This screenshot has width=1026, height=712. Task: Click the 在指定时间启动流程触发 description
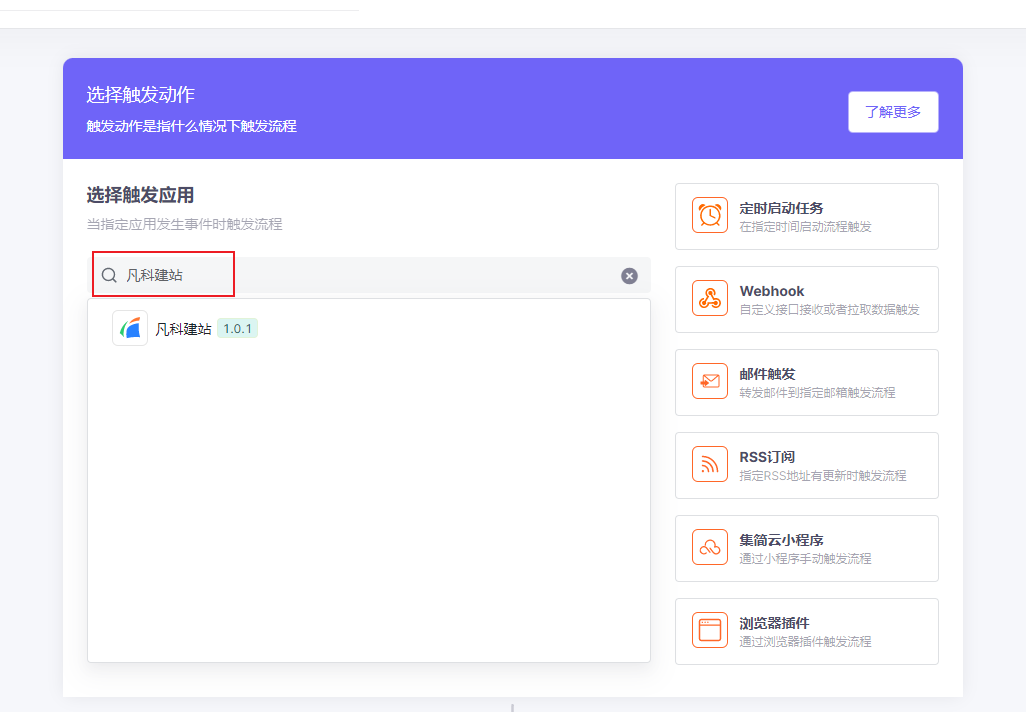[805, 227]
